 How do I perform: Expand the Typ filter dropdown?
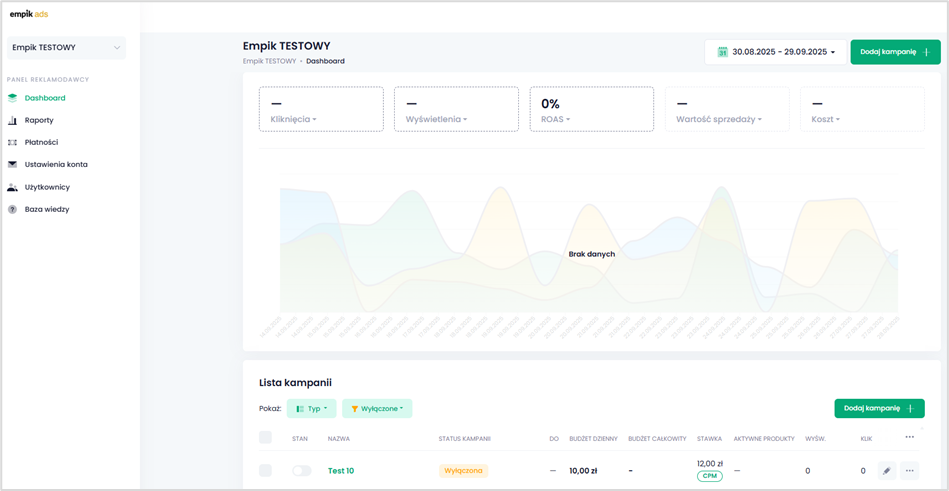pos(311,408)
